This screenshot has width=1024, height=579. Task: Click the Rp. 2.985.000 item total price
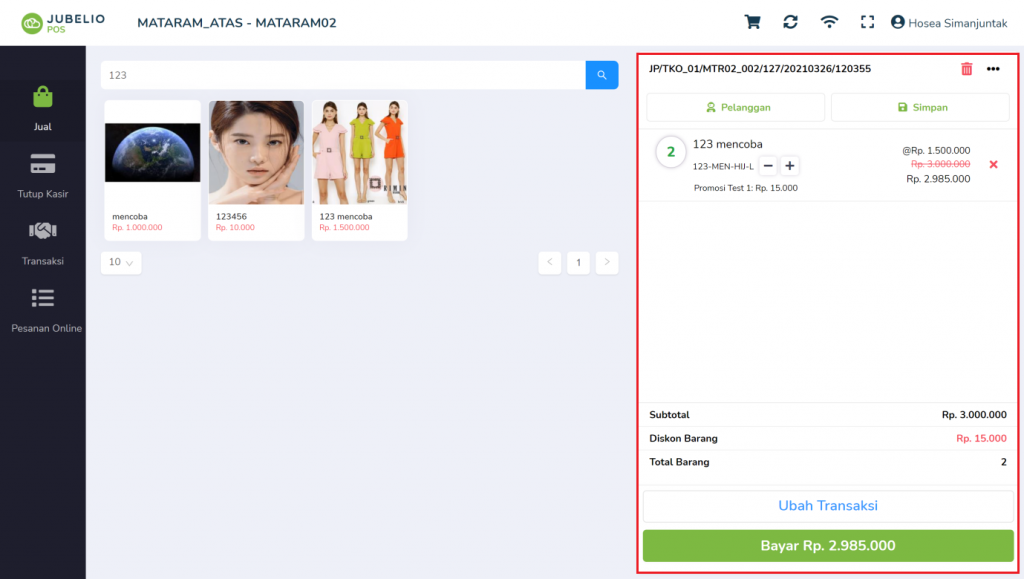tap(938, 179)
